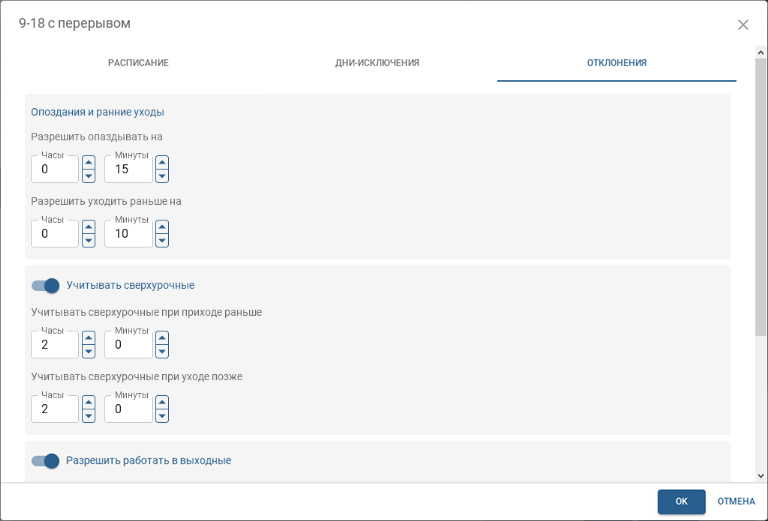768x521 pixels.
Task: Decrease overtime minutes for early arrival
Action: pyautogui.click(x=162, y=351)
